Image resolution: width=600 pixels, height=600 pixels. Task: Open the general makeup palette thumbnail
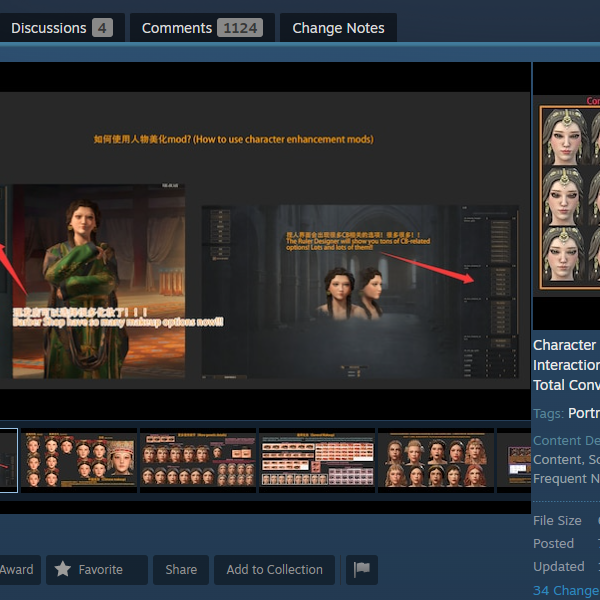(x=317, y=460)
